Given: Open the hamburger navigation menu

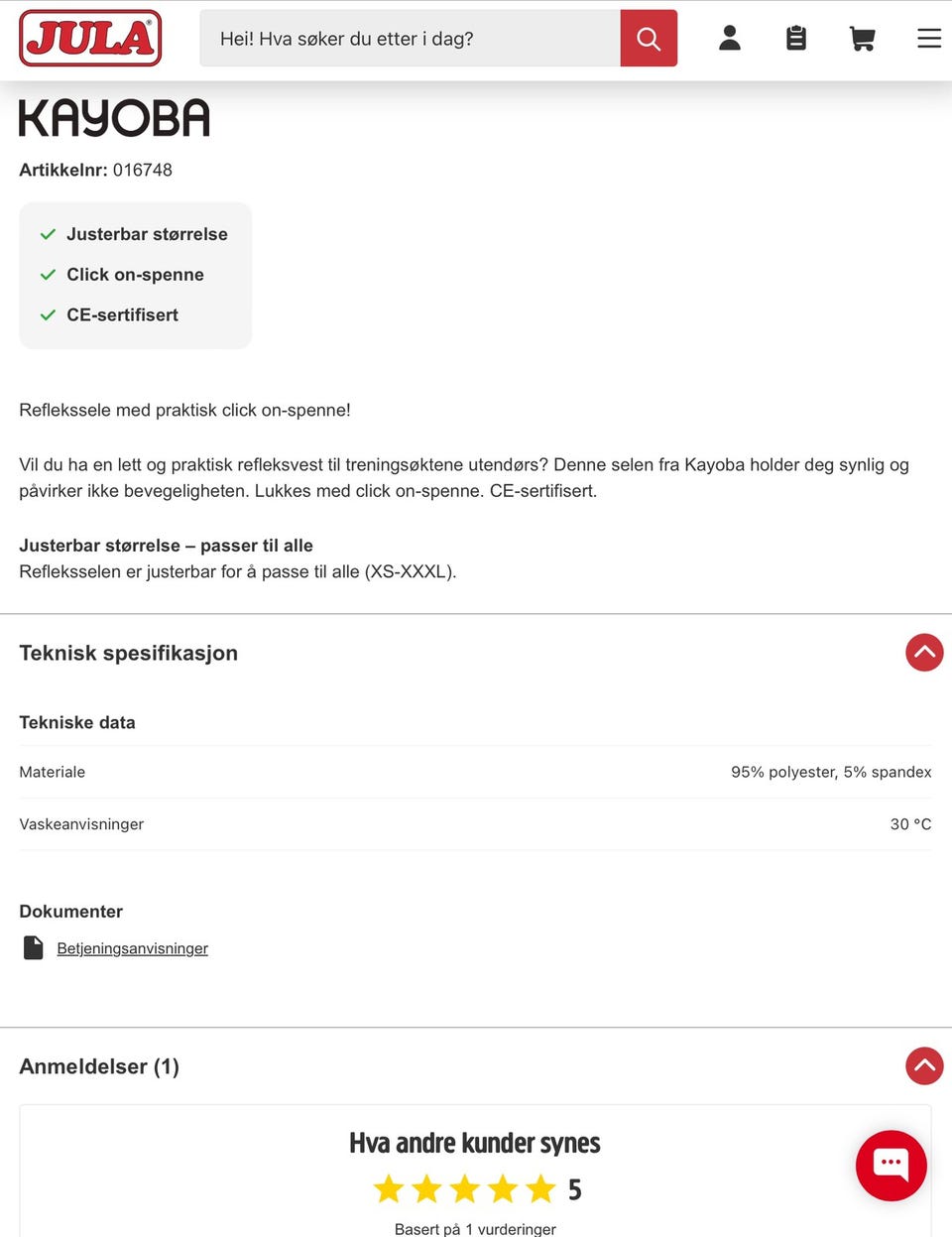Looking at the screenshot, I should coord(929,38).
